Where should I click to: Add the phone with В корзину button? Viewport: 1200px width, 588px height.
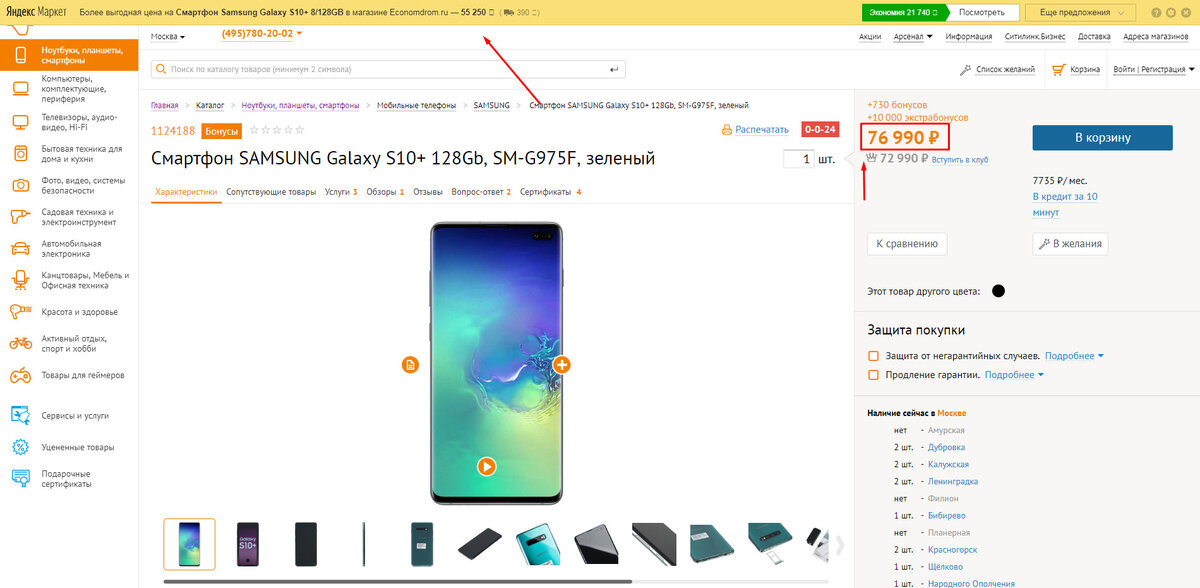tap(1103, 138)
